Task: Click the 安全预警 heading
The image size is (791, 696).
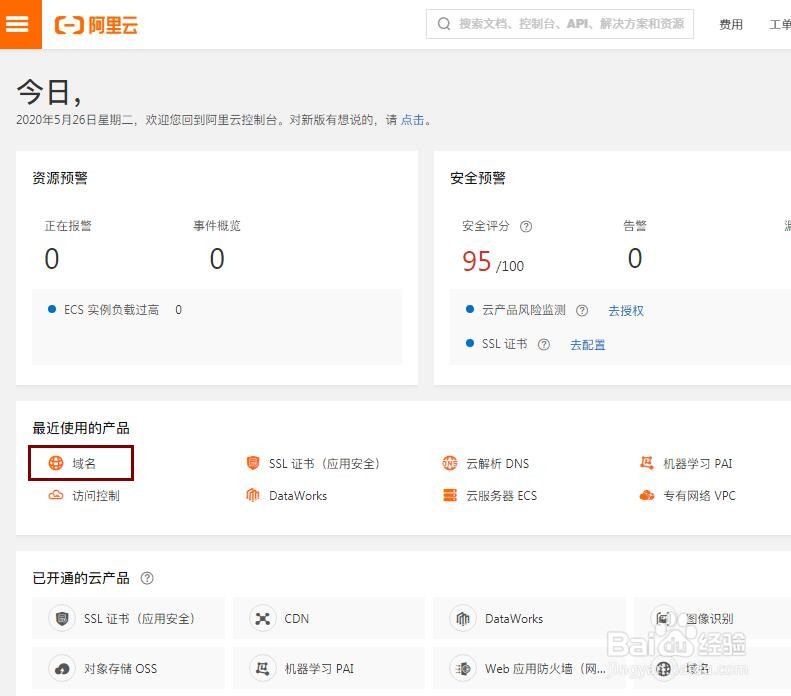Action: [x=478, y=178]
